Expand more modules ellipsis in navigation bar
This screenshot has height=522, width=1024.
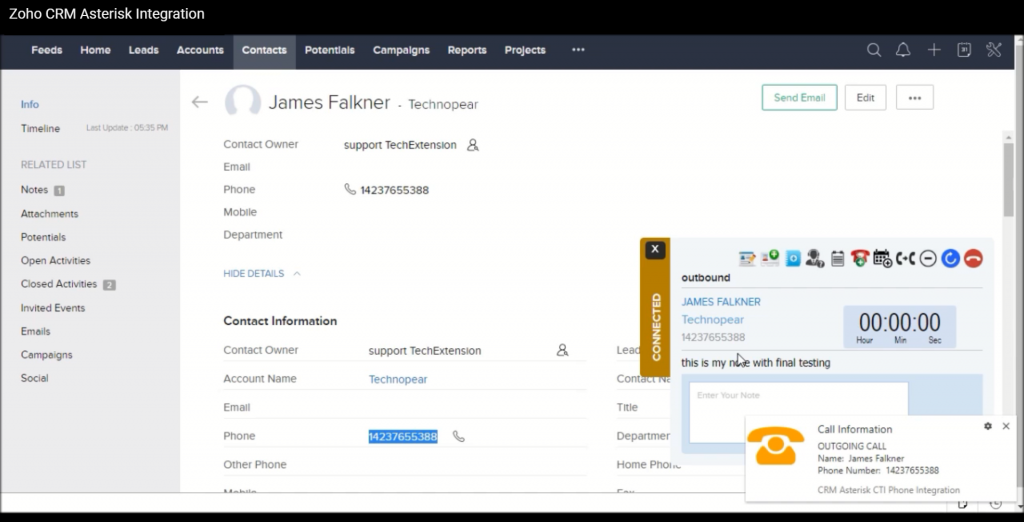(x=578, y=50)
